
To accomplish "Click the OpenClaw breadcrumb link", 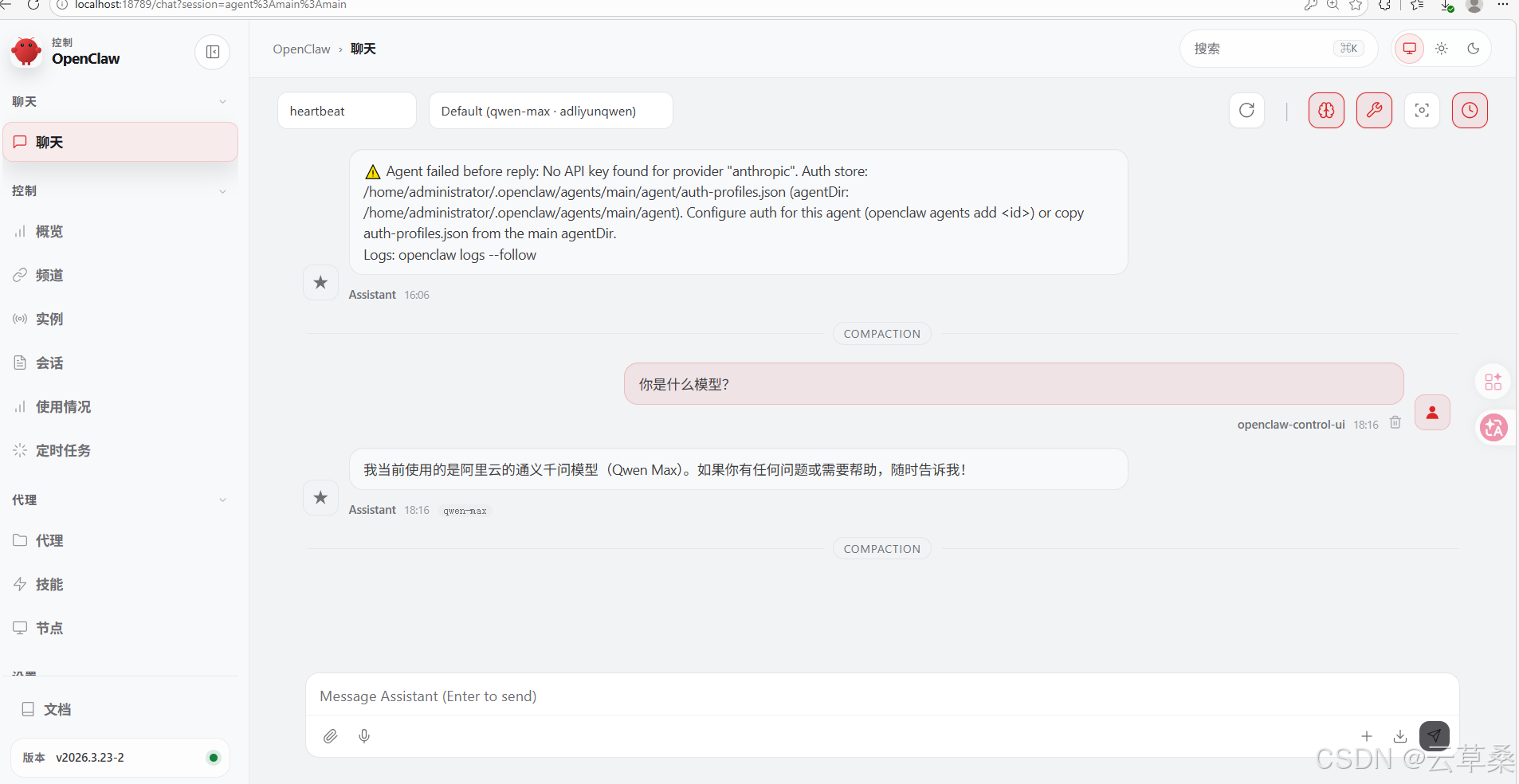I will pos(301,49).
